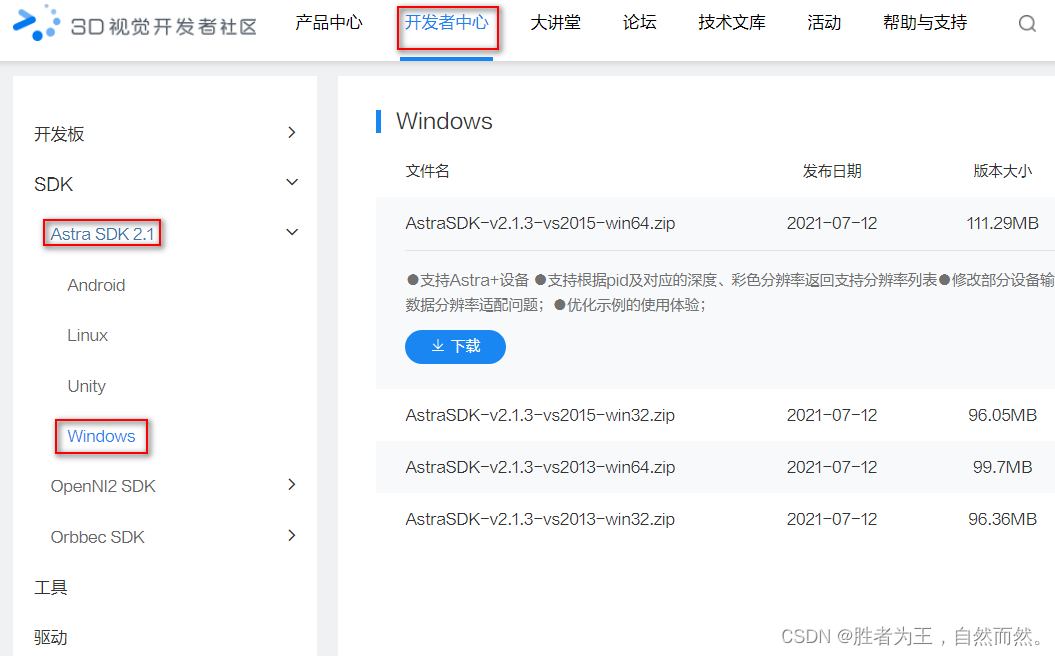Viewport: 1055px width, 656px height.
Task: Open 工具 in the sidebar
Action: [50, 587]
